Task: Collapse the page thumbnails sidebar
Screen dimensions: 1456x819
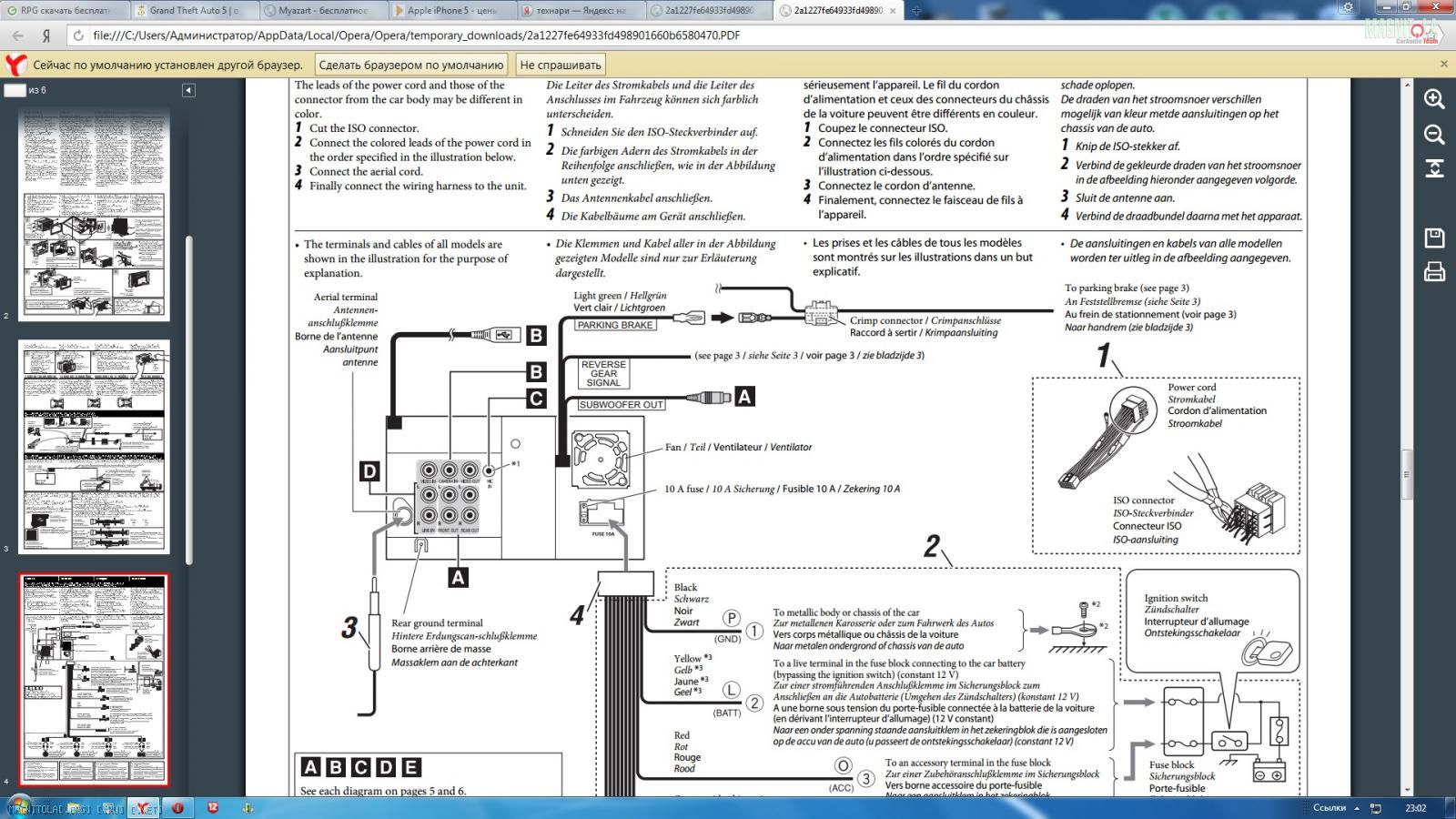Action: pos(188,90)
